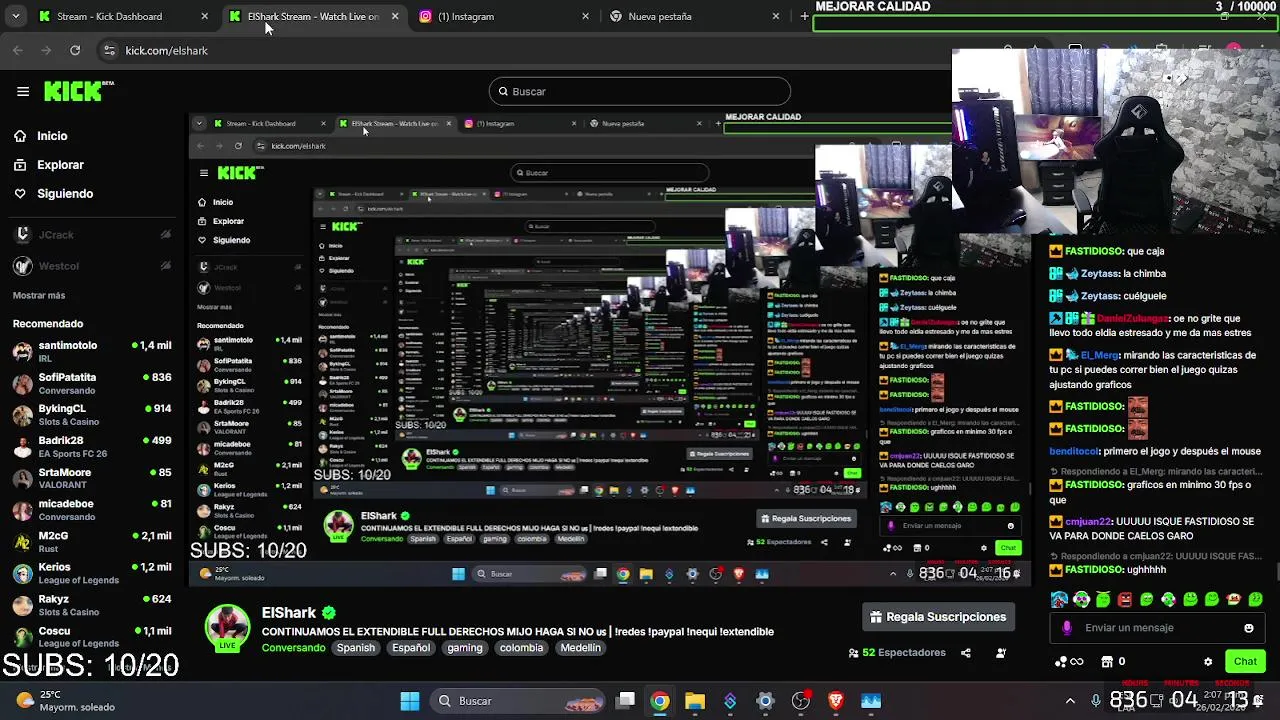Reload the kick.com/elshark page
Image resolution: width=1280 pixels, height=720 pixels.
[x=75, y=50]
